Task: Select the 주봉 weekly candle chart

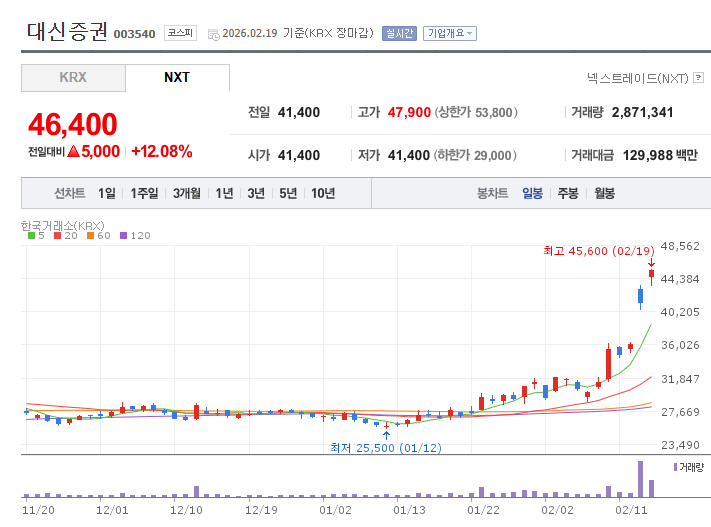Action: (568, 193)
